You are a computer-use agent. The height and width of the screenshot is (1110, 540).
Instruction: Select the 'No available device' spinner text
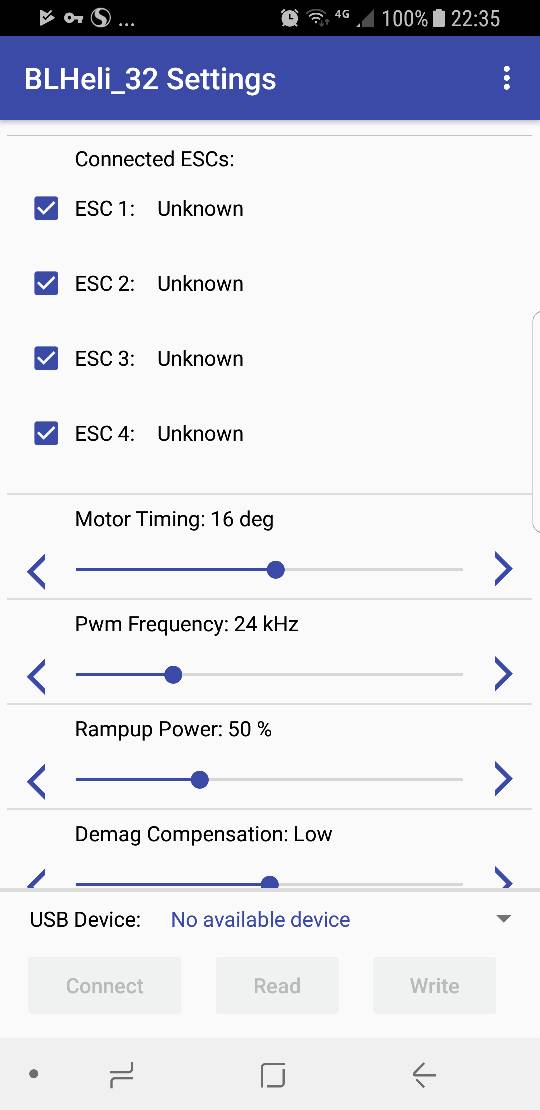tap(260, 920)
